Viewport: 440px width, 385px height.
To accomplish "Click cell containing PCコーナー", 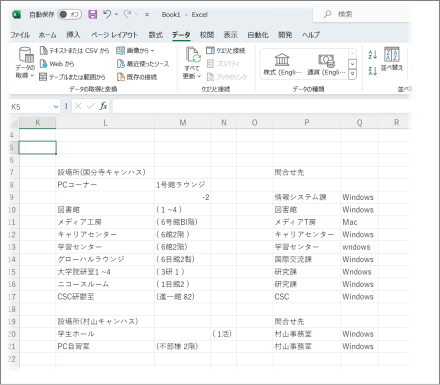I will pyautogui.click(x=105, y=185).
